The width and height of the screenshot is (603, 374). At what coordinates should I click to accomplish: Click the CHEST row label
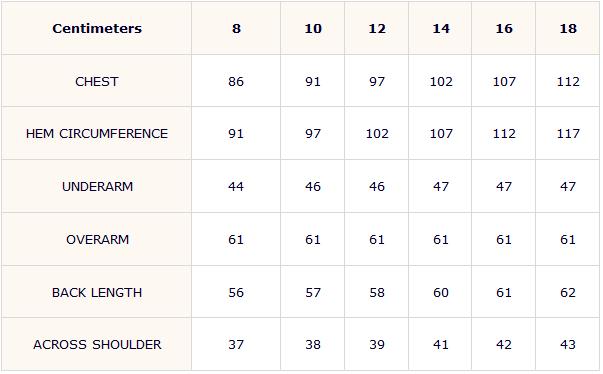point(97,81)
